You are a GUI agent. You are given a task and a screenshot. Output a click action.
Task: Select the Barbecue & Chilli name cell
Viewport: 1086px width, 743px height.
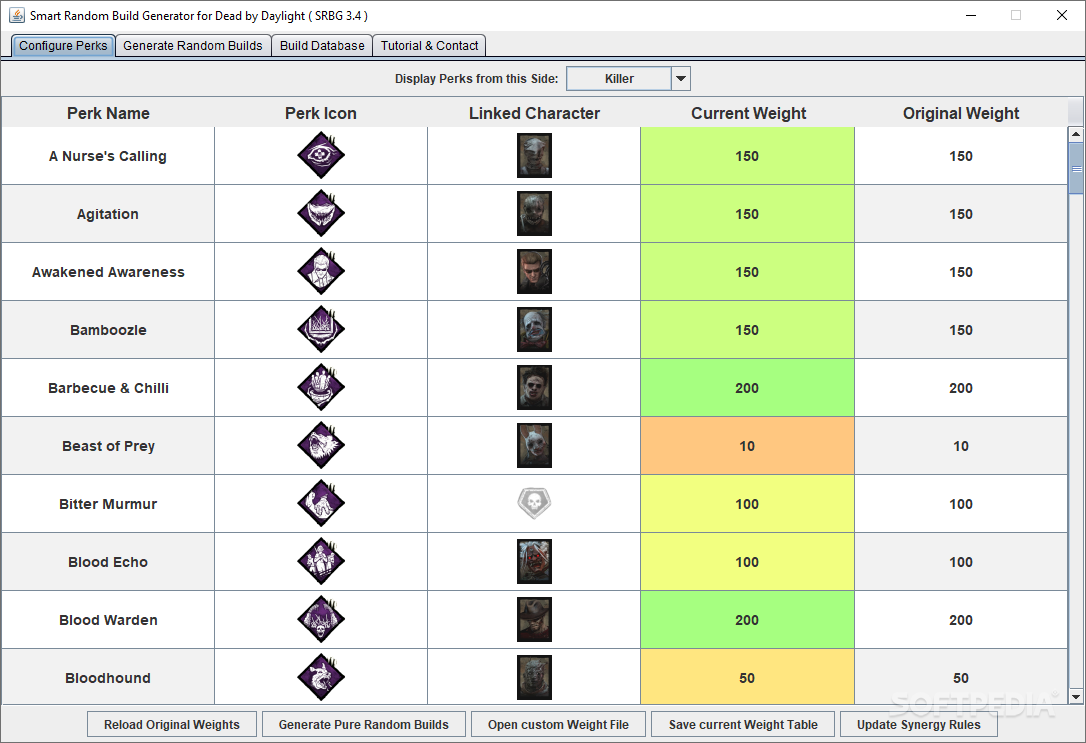click(x=108, y=388)
